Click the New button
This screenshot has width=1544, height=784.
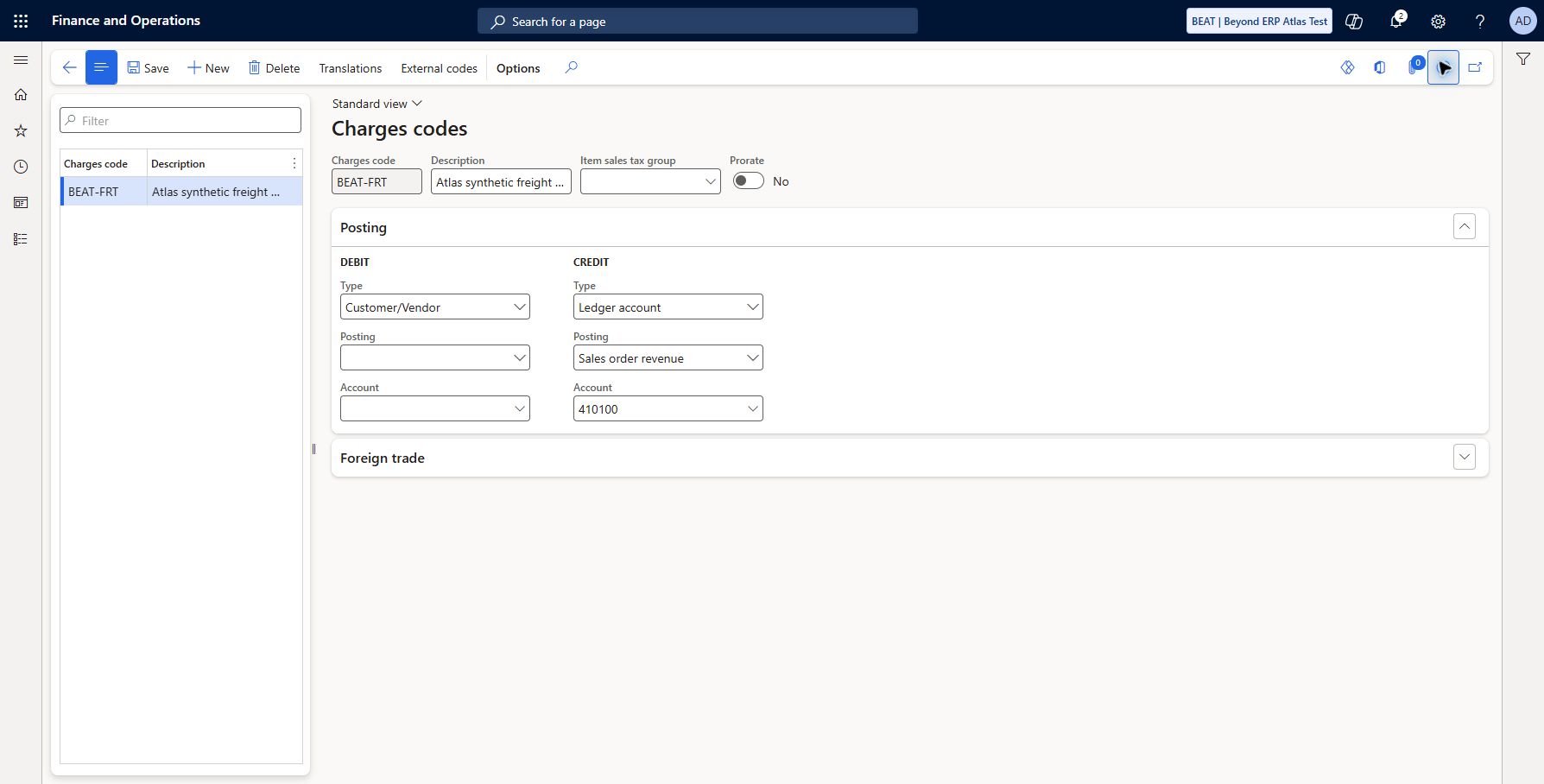click(x=208, y=68)
